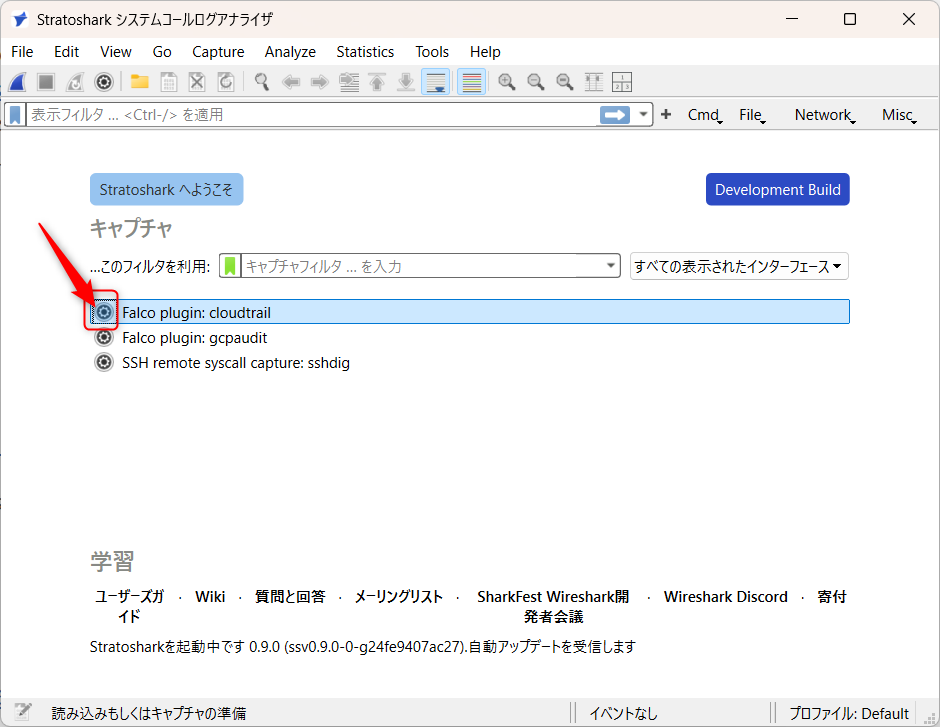Start capture with the shark fin icon
This screenshot has width=940, height=727.
click(x=17, y=82)
